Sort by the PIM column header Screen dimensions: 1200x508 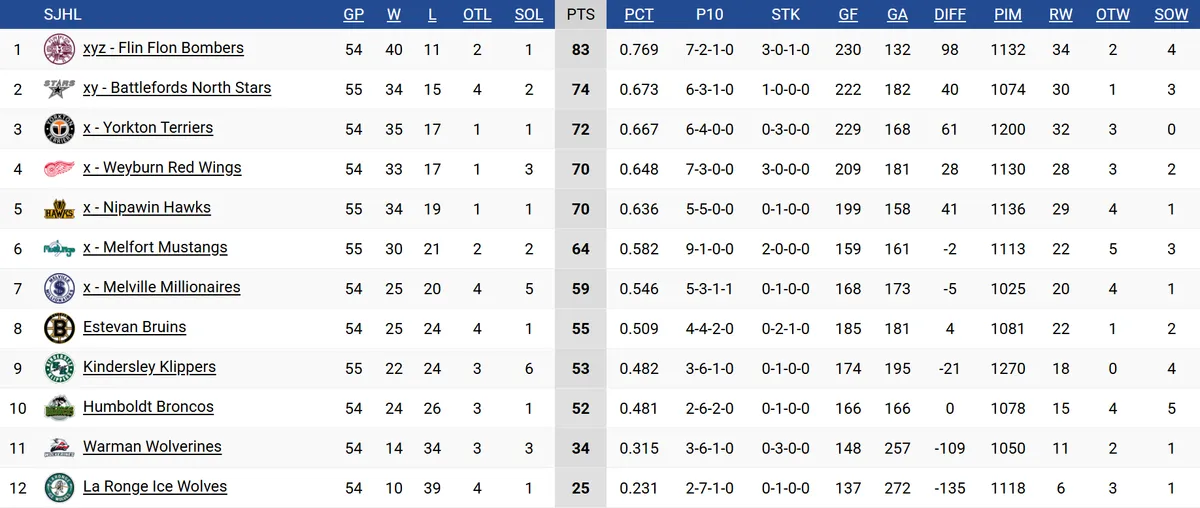[x=1008, y=15]
